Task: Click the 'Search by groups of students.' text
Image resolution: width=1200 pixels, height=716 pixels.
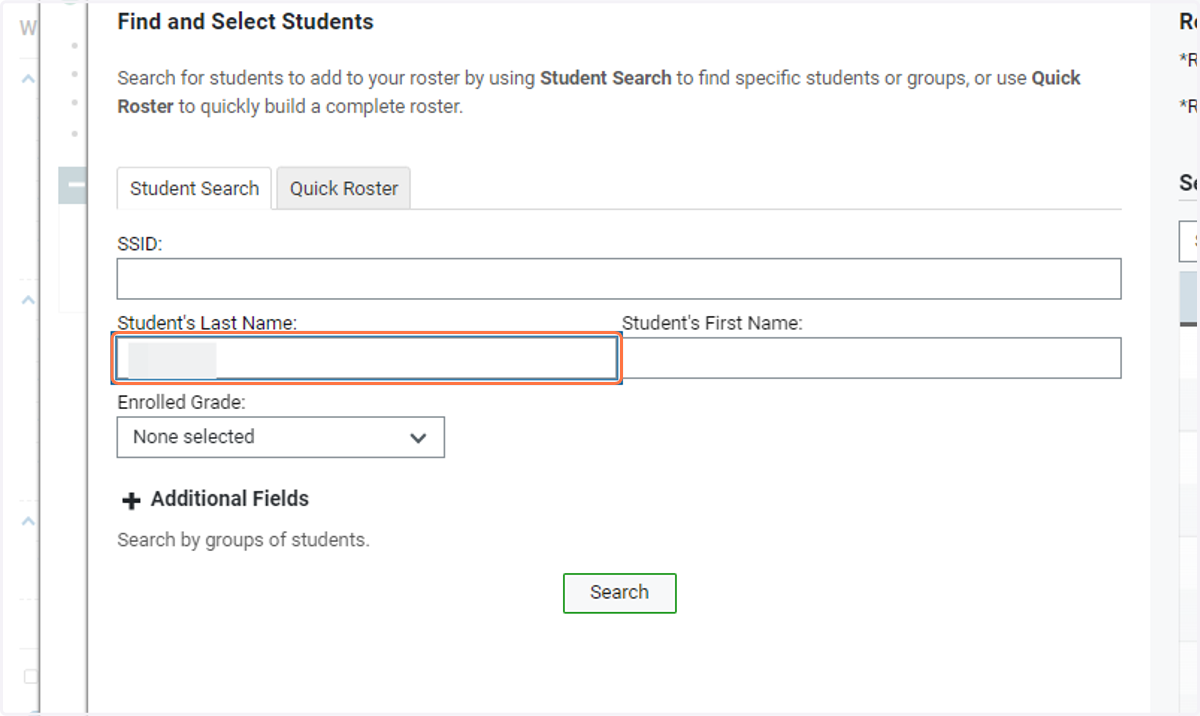Action: tap(243, 540)
